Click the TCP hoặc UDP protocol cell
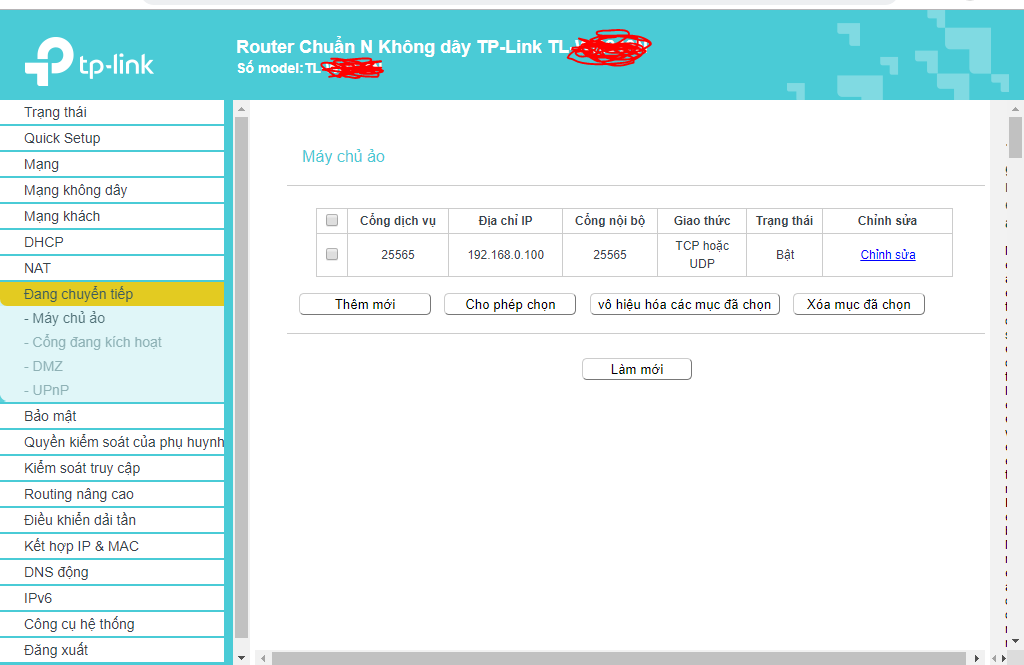The height and width of the screenshot is (665, 1024). click(702, 255)
